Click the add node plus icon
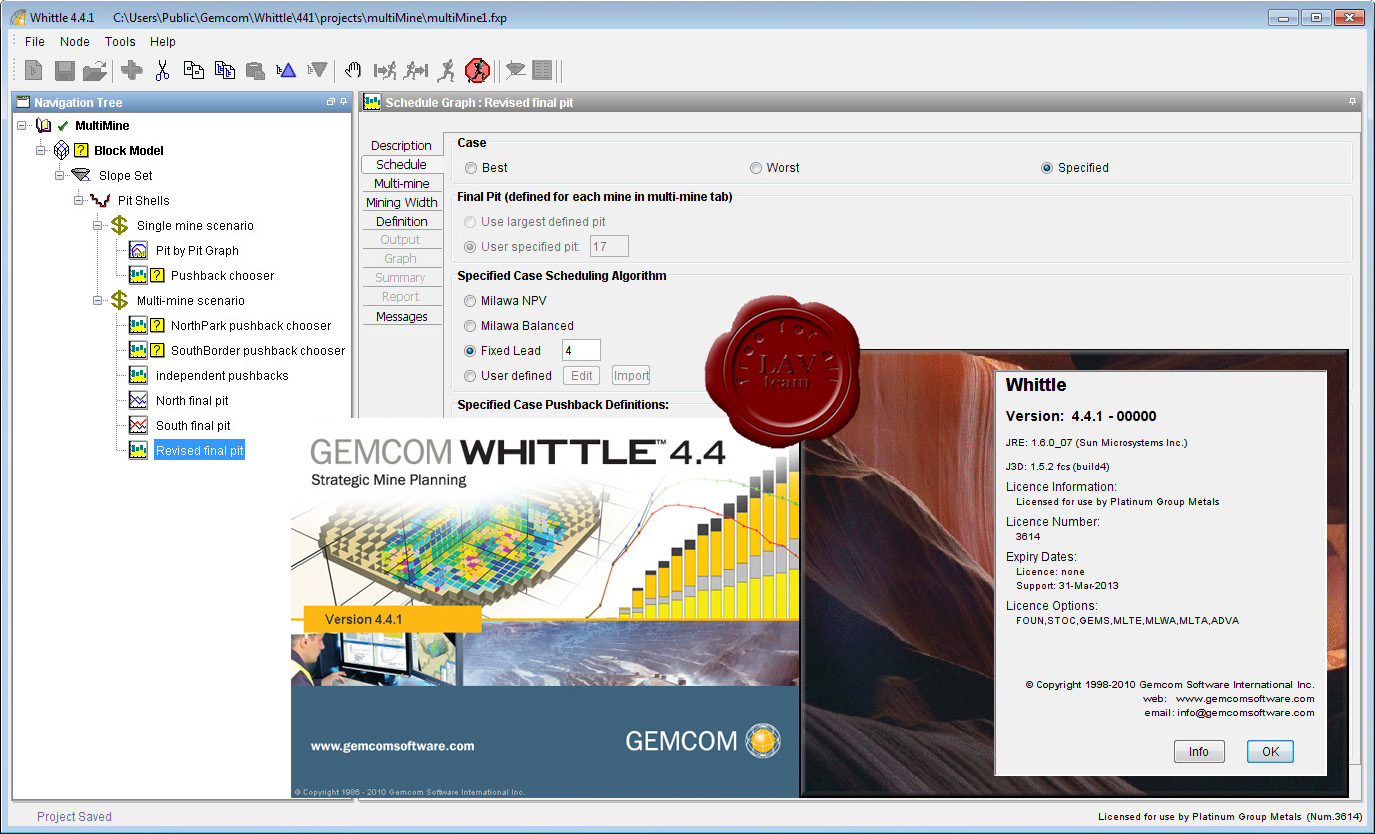The height and width of the screenshot is (834, 1375). [131, 70]
